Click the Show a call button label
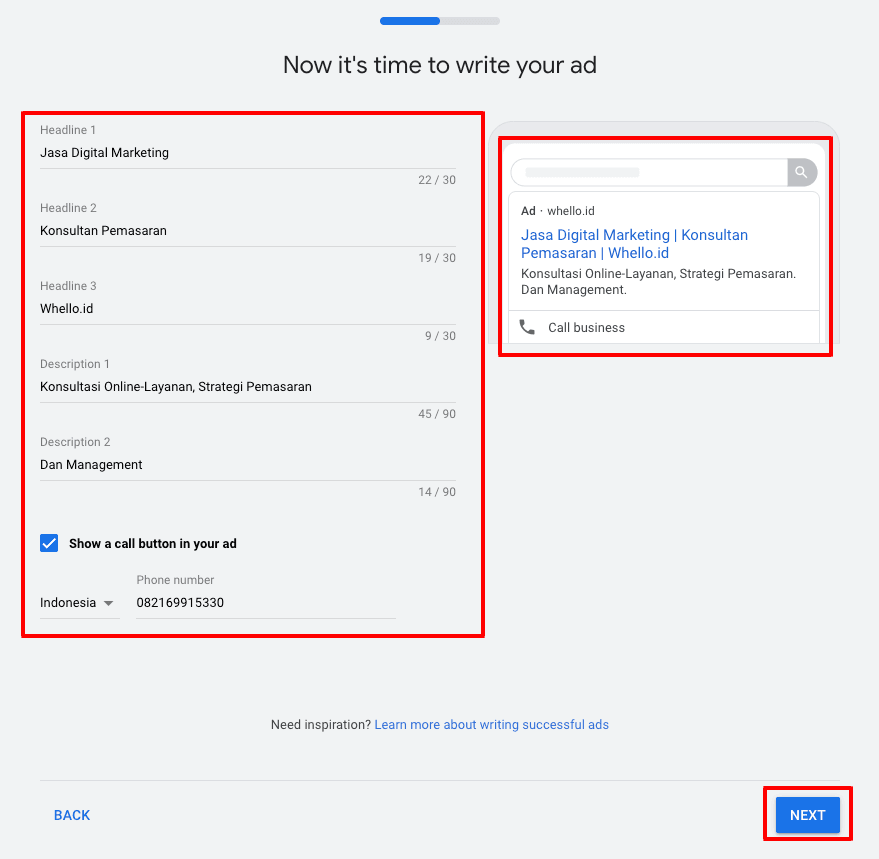Viewport: 879px width, 859px height. coord(152,544)
